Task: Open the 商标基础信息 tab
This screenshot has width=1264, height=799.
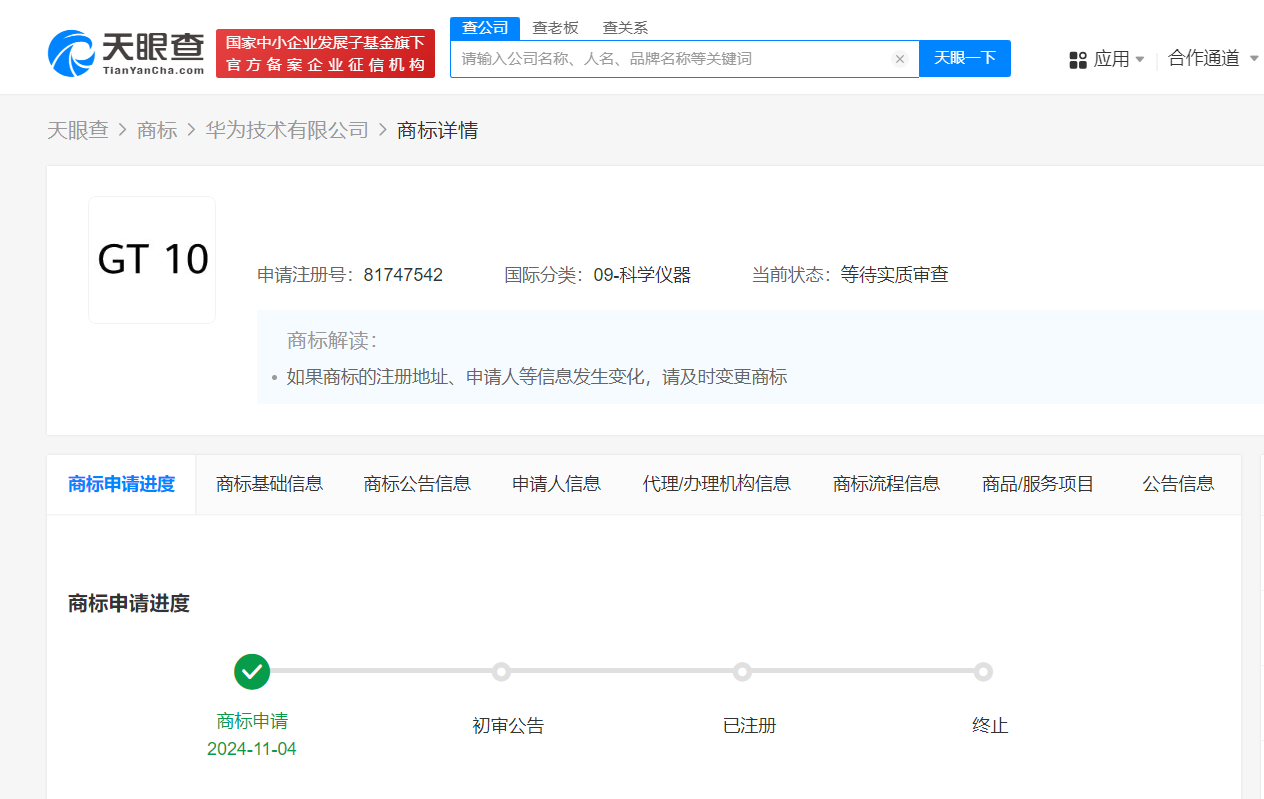Action: coord(270,484)
